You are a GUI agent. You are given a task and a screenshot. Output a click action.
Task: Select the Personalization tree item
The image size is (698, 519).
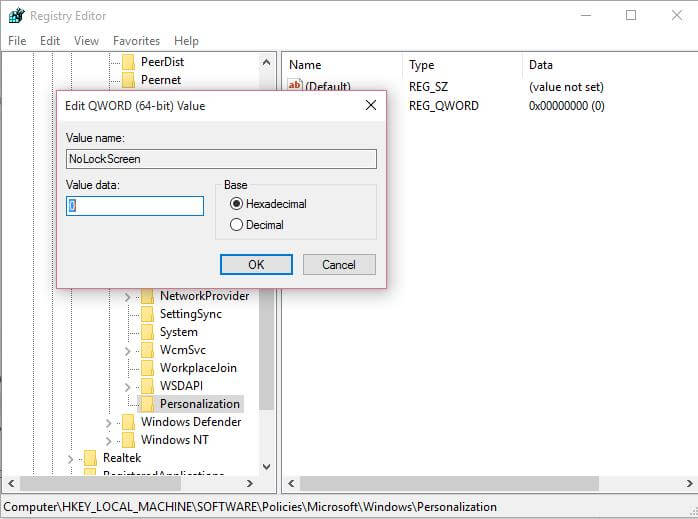pyautogui.click(x=200, y=404)
